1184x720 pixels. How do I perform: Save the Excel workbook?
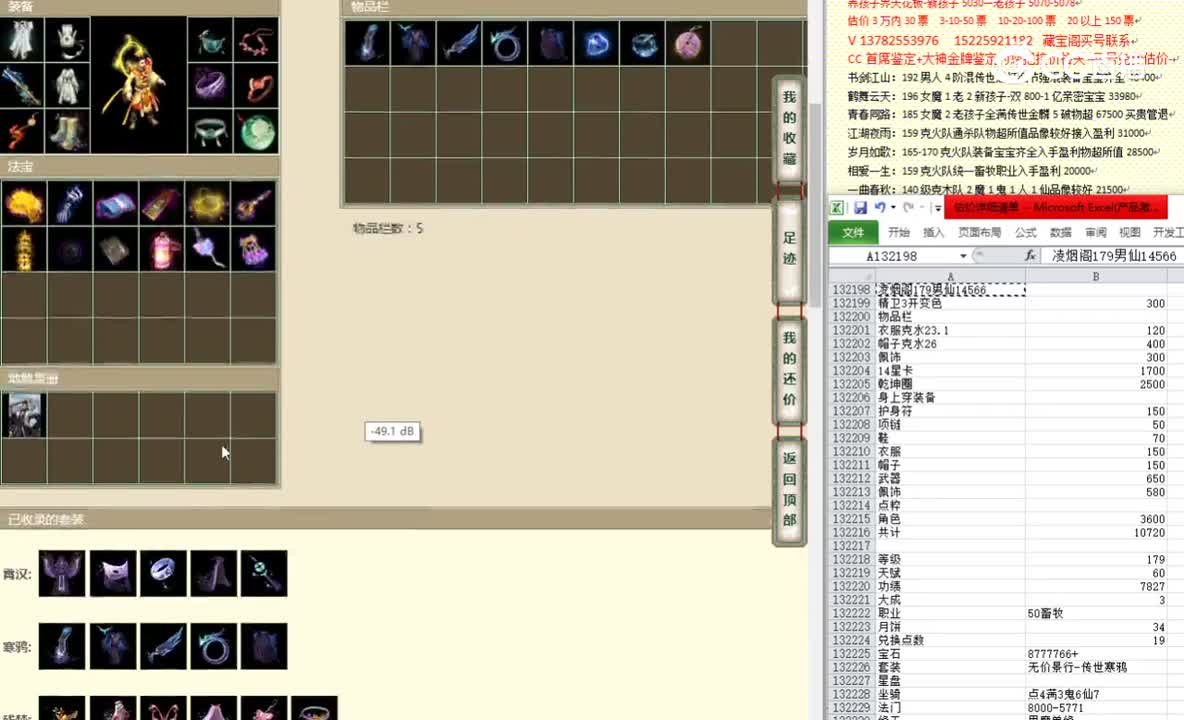click(x=860, y=208)
